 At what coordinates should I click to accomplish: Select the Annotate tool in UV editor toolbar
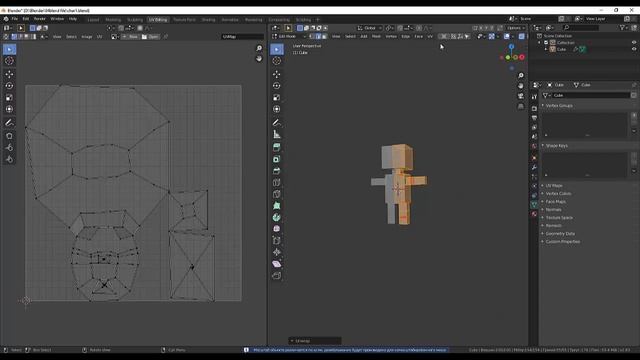pyautogui.click(x=9, y=122)
